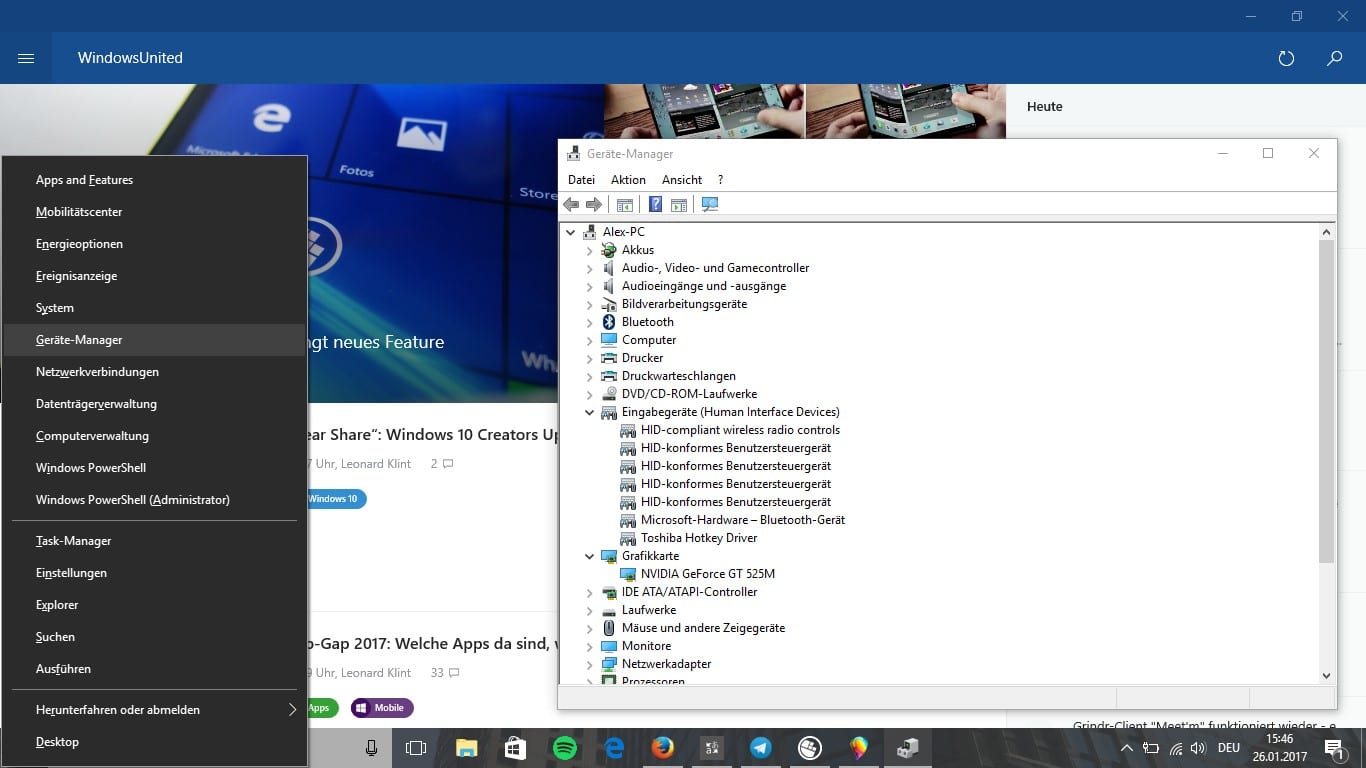1366x768 pixels.
Task: Click the scroll down arrow in device list
Action: pos(1326,676)
